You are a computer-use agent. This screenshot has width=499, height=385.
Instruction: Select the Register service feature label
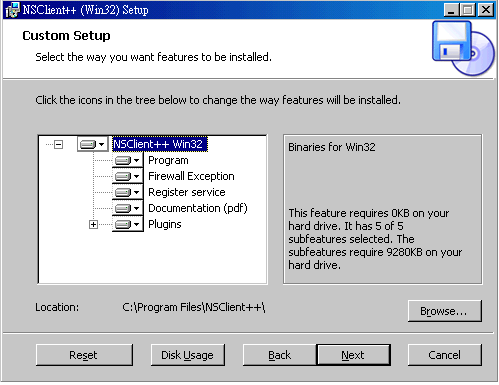pyautogui.click(x=187, y=192)
